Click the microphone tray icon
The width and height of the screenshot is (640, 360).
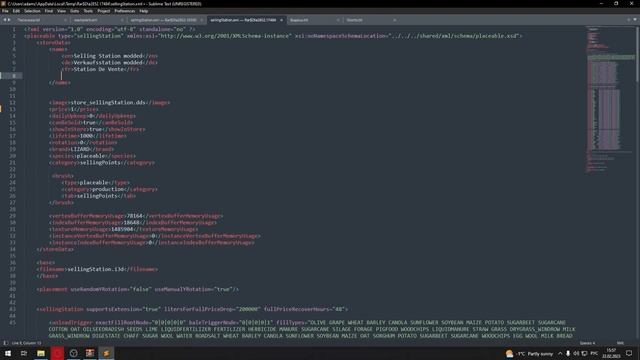click(x=568, y=353)
